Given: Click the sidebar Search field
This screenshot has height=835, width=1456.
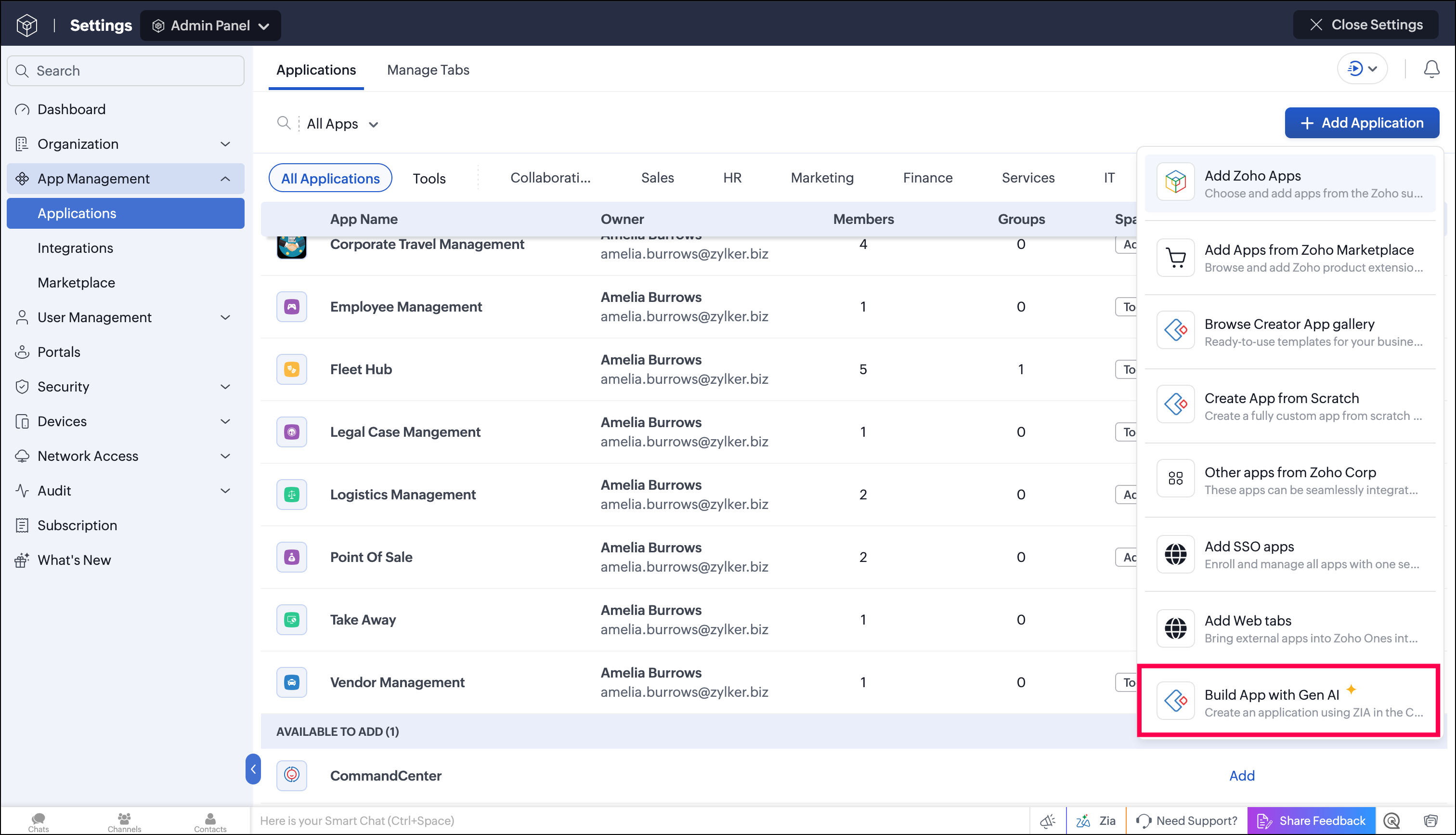Looking at the screenshot, I should click(126, 70).
